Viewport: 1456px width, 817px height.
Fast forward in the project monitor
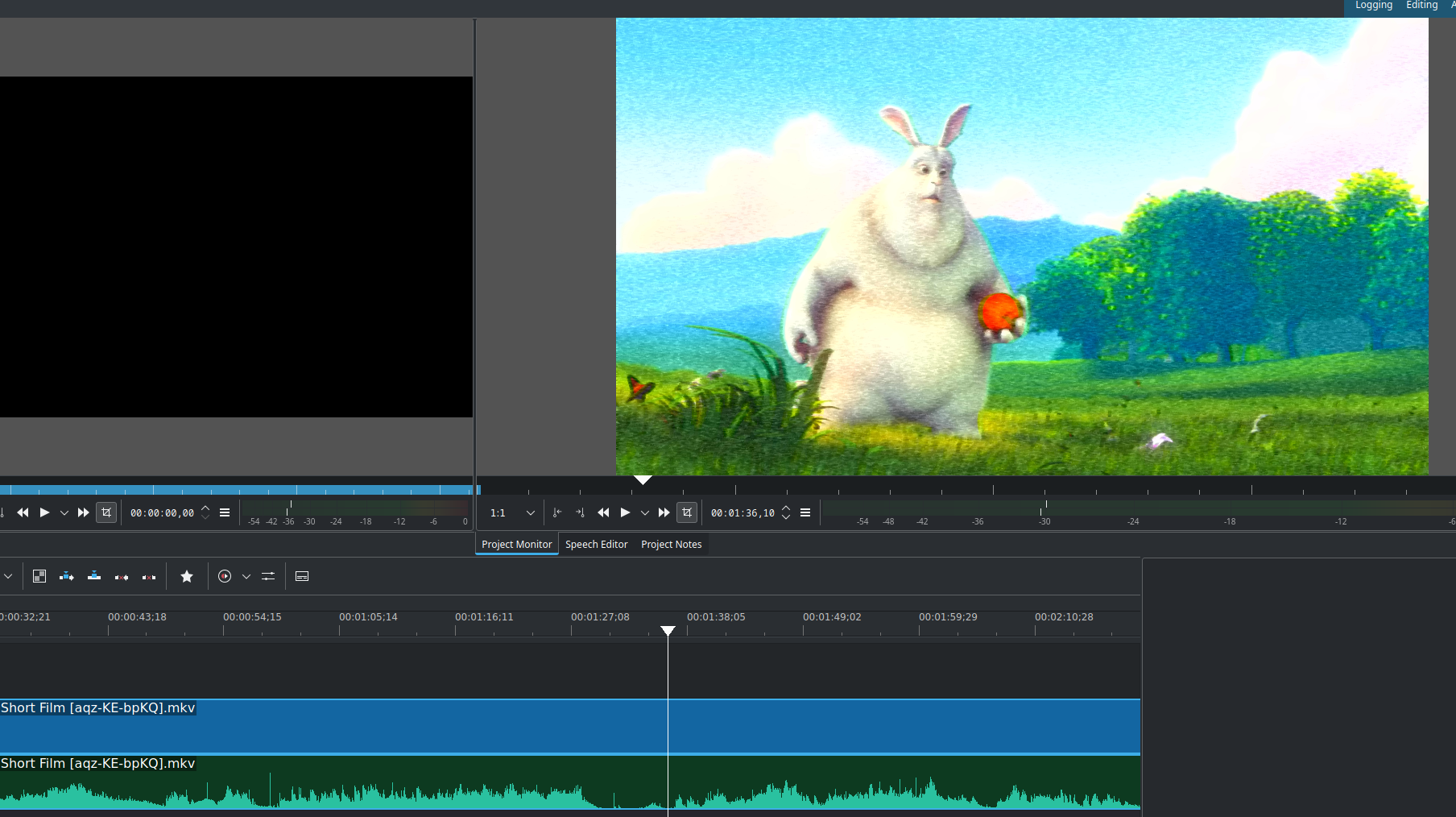[664, 512]
